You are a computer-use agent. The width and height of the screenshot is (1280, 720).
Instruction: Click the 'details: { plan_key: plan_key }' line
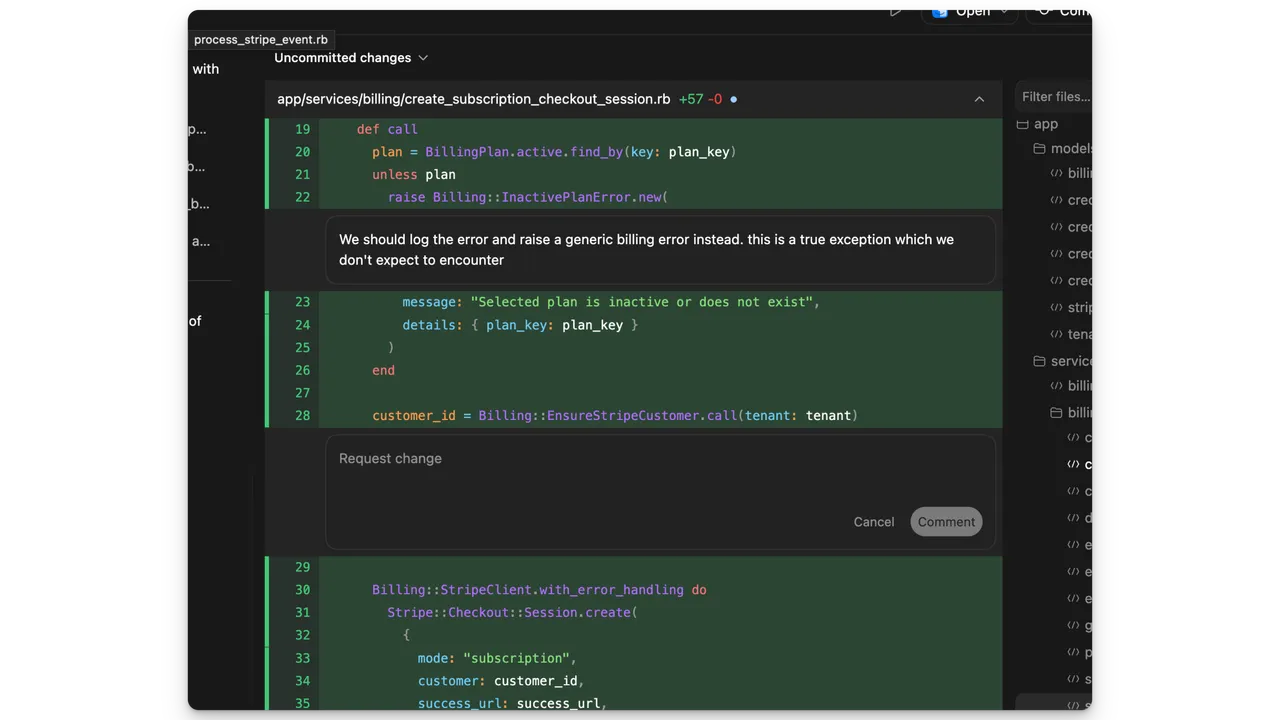520,325
